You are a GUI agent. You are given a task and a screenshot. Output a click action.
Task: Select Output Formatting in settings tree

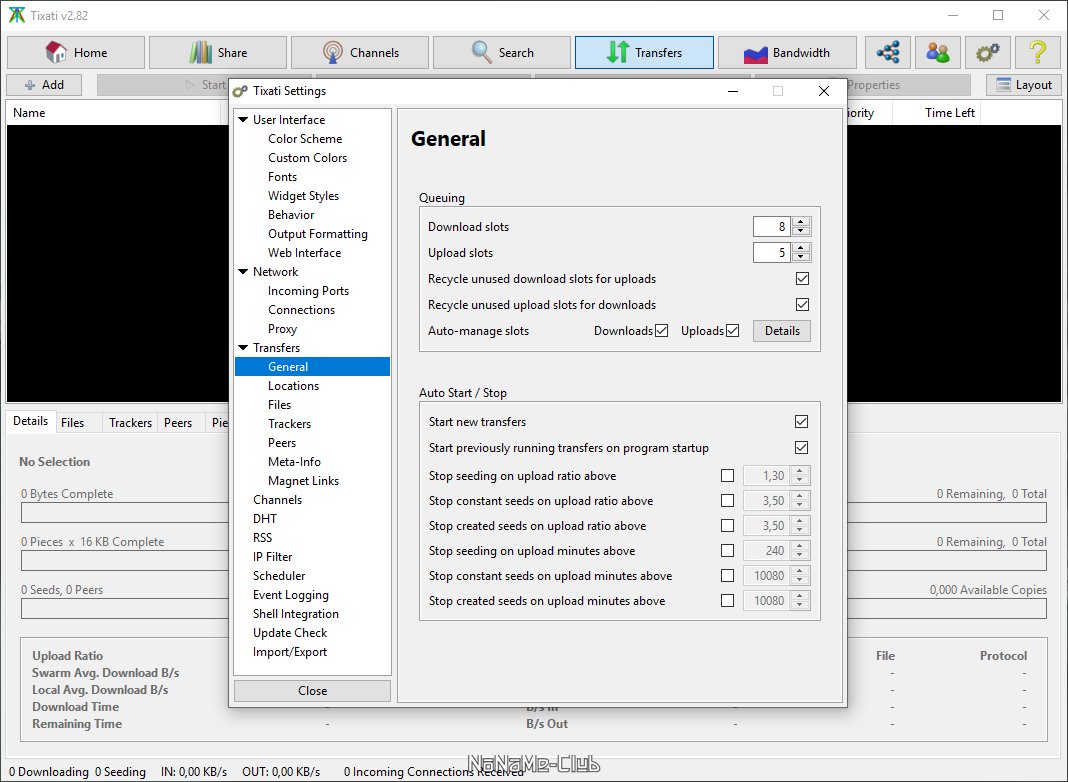317,234
